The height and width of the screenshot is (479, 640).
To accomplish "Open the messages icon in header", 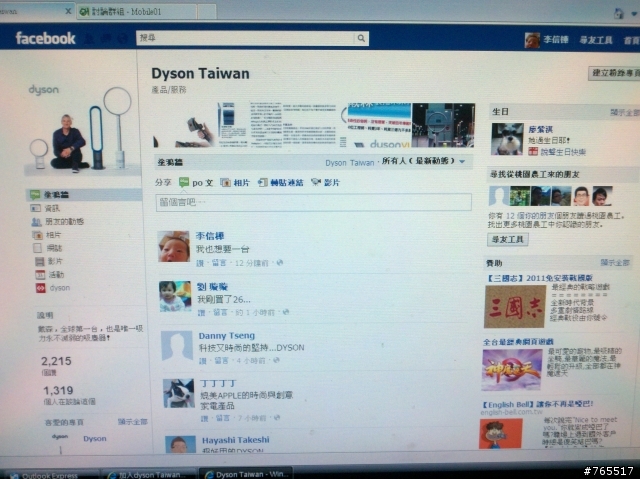I will 106,39.
